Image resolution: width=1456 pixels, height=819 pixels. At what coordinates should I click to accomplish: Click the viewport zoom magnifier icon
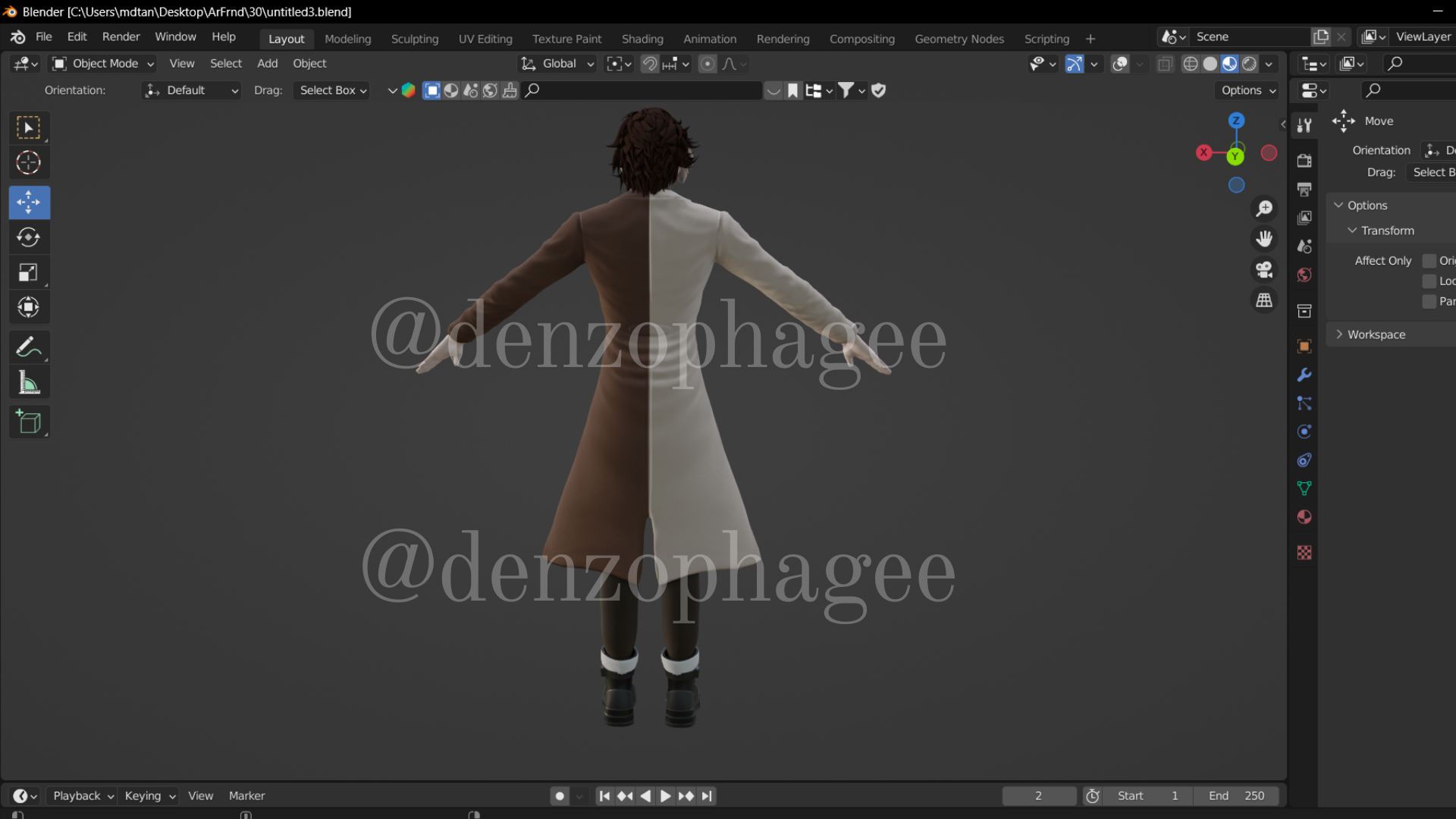pos(1264,208)
